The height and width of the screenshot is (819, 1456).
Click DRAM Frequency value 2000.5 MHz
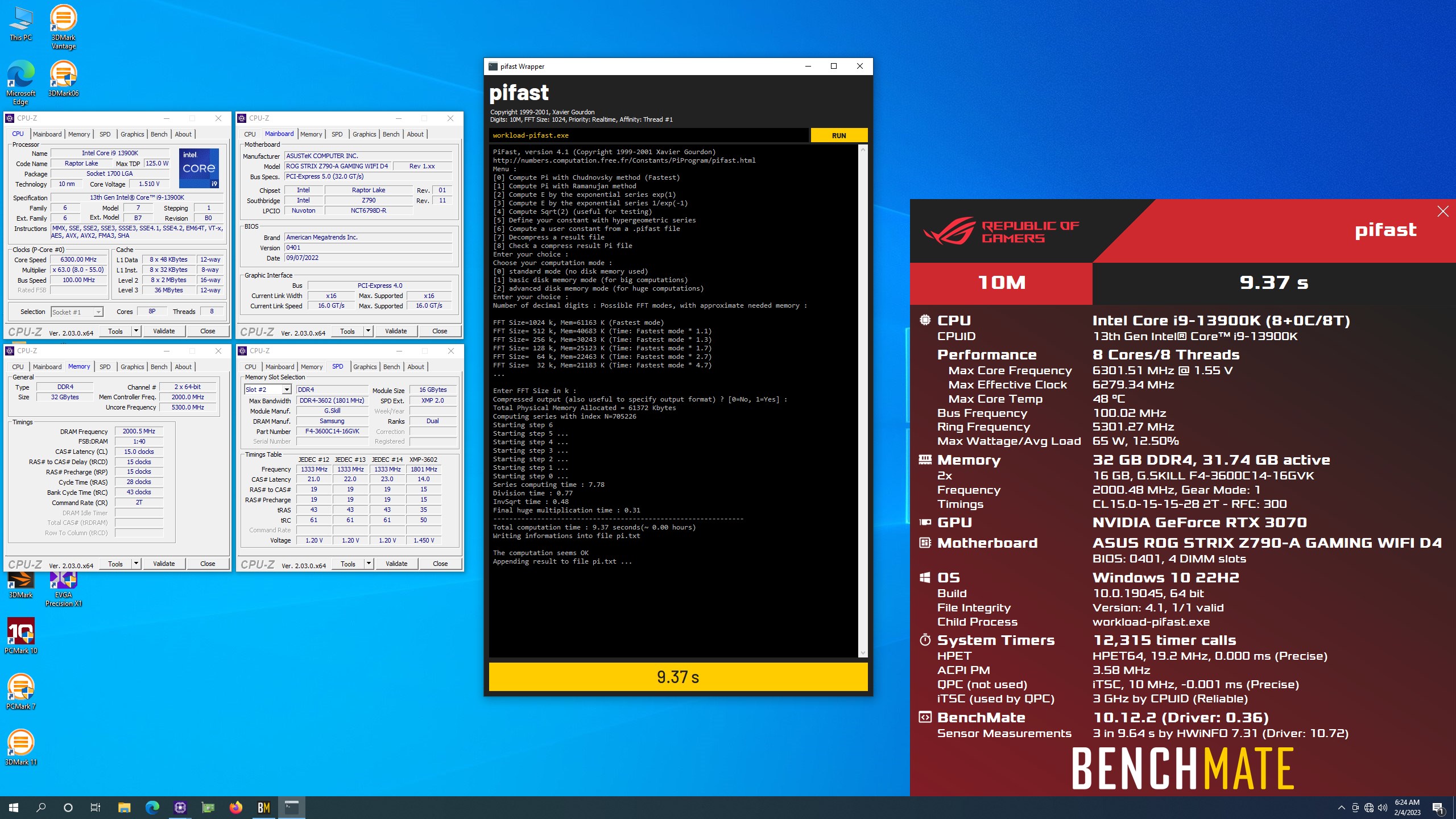[139, 432]
